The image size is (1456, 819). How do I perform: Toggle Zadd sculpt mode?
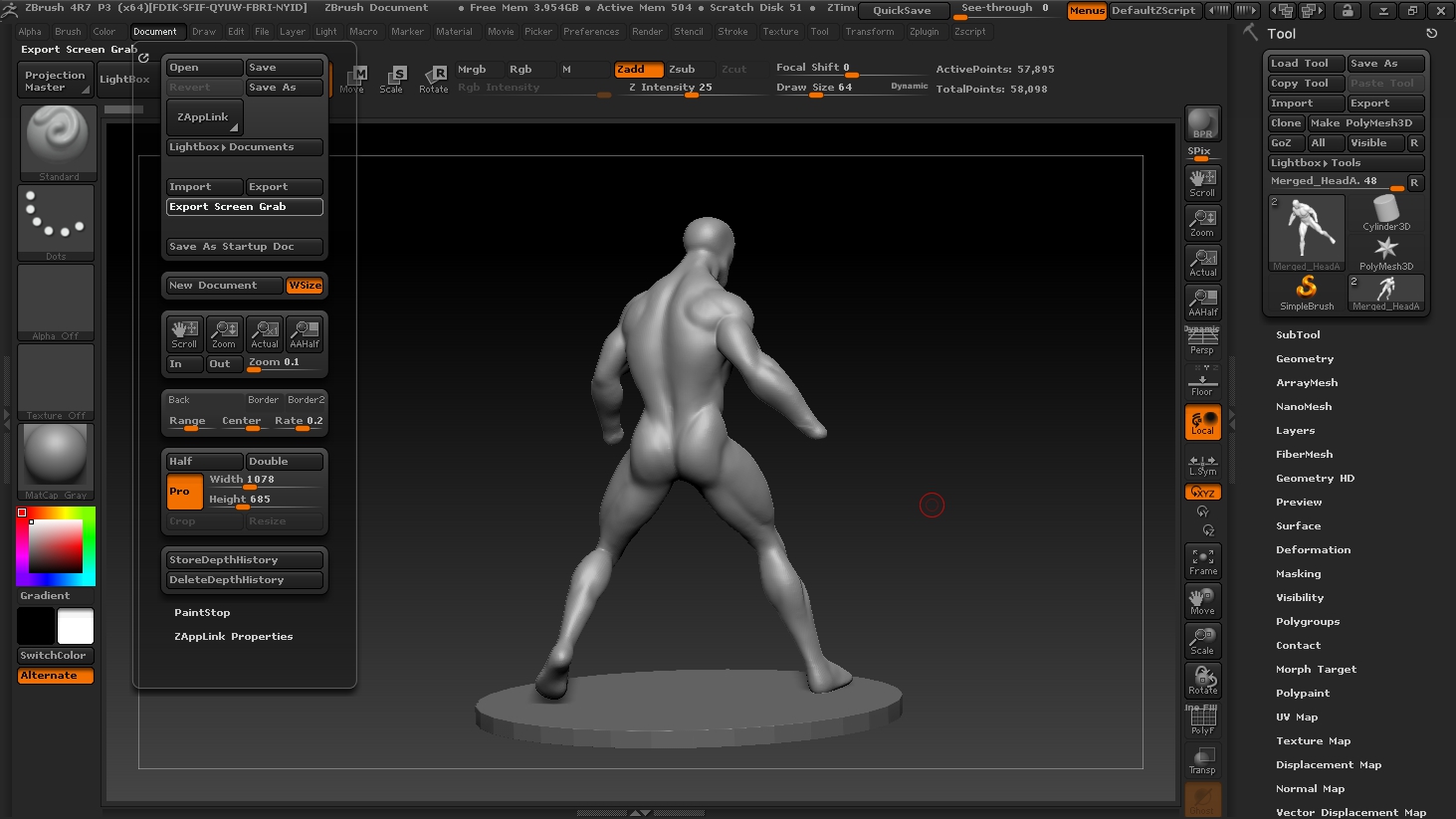(x=637, y=70)
